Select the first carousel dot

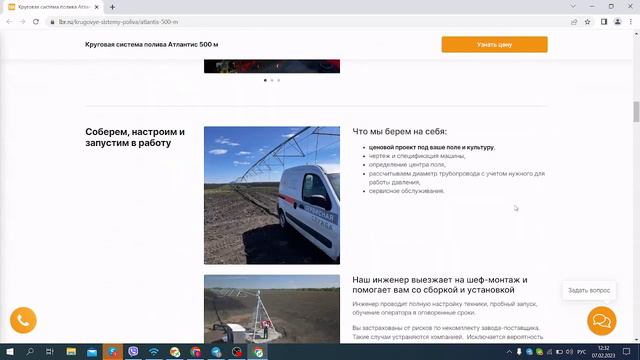[x=265, y=80]
